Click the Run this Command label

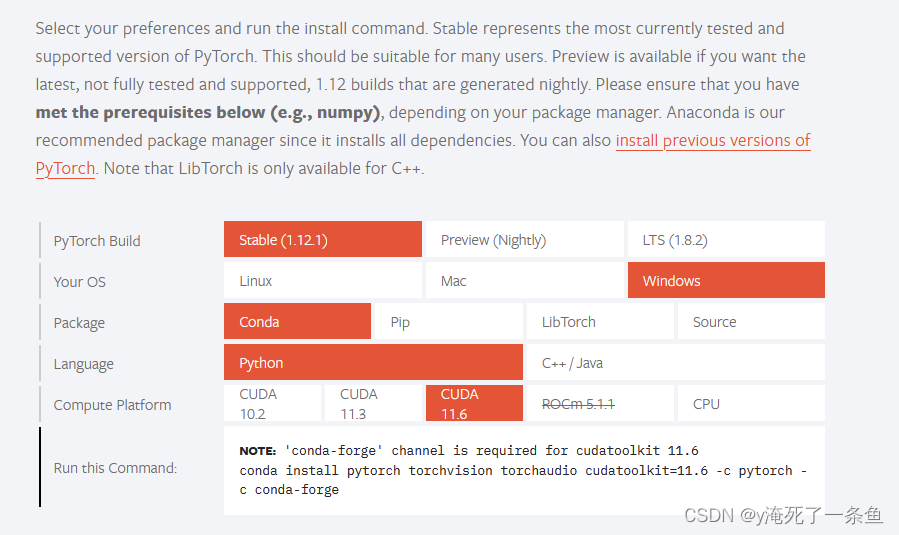click(115, 468)
